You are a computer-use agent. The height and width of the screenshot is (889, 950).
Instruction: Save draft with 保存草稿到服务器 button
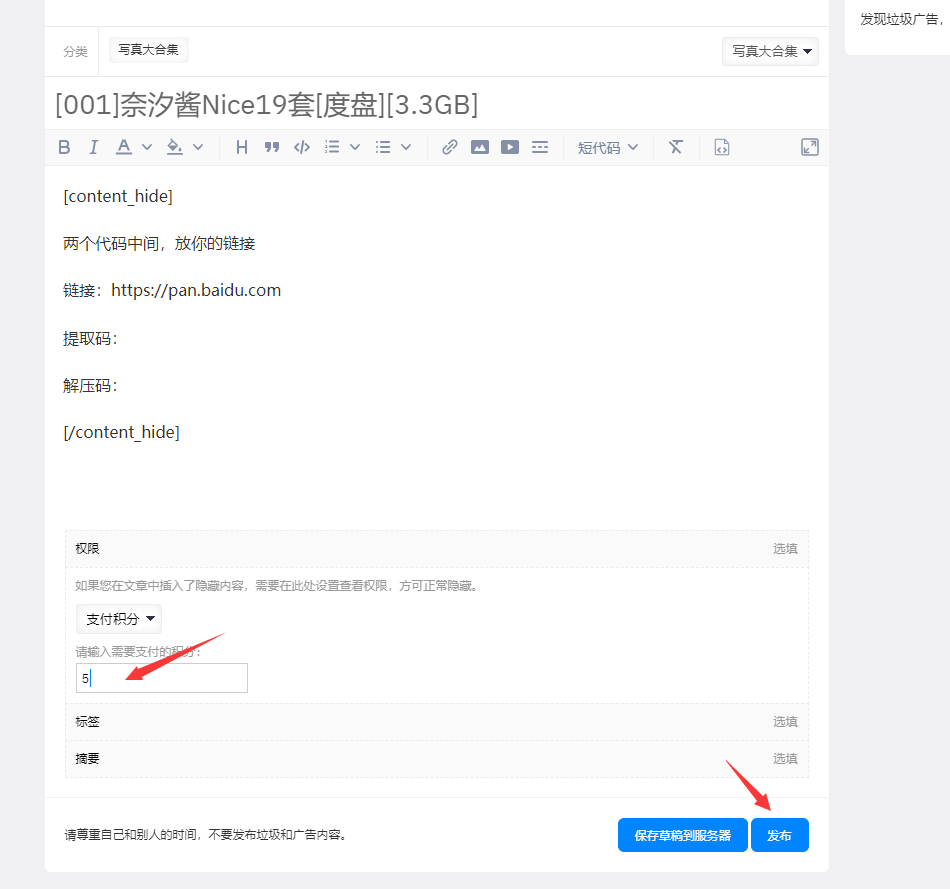(x=683, y=835)
